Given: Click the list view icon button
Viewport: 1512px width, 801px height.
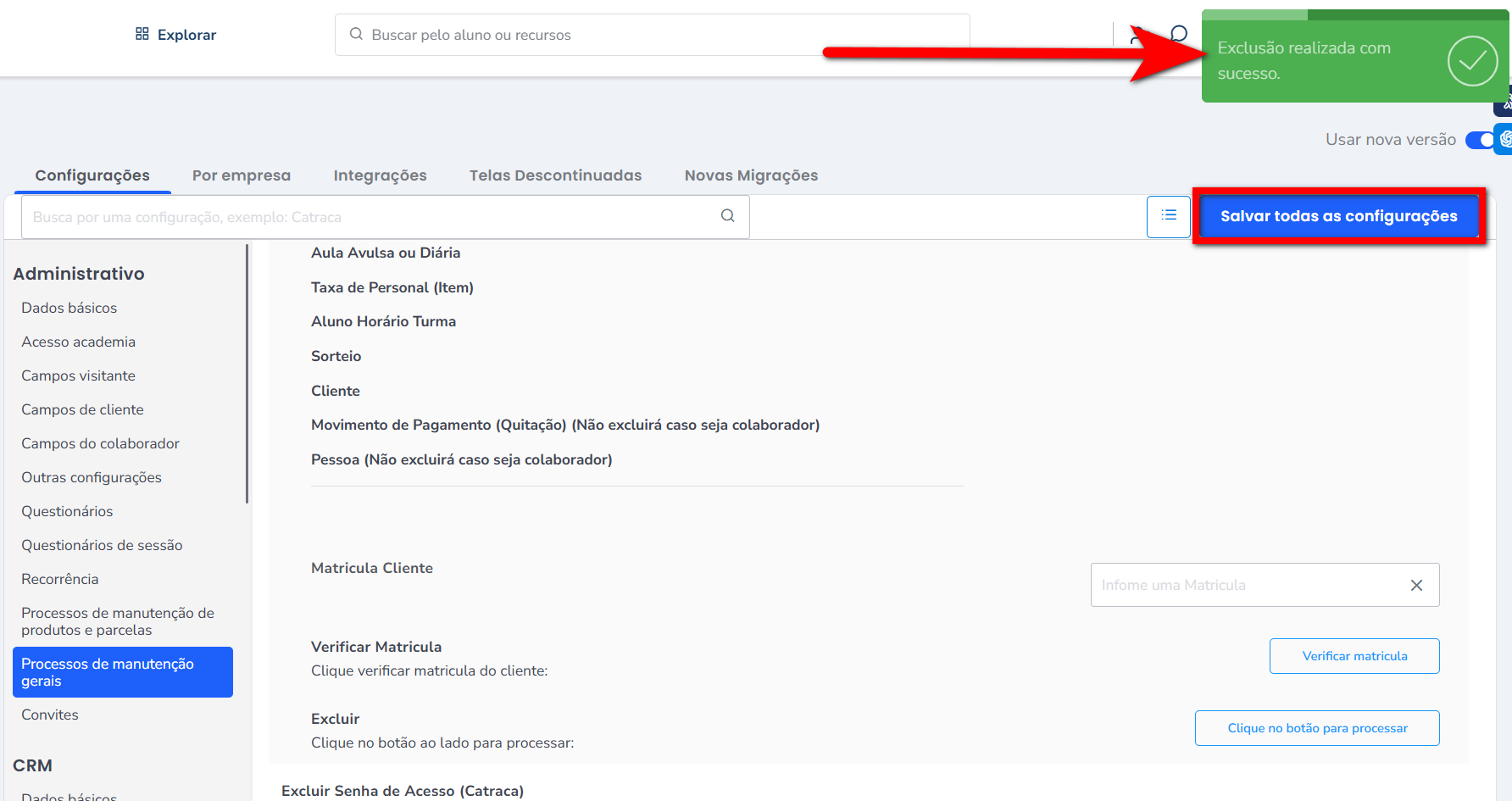Looking at the screenshot, I should (x=1169, y=216).
